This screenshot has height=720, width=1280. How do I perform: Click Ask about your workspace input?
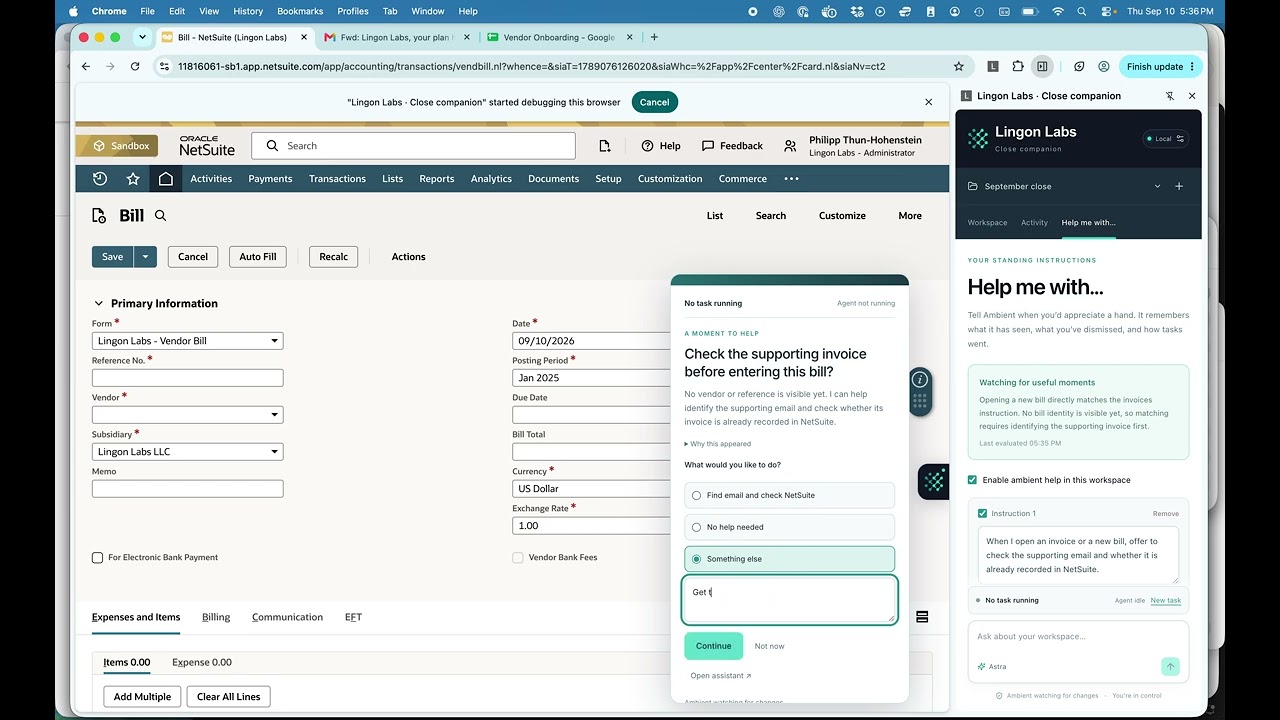click(1078, 636)
